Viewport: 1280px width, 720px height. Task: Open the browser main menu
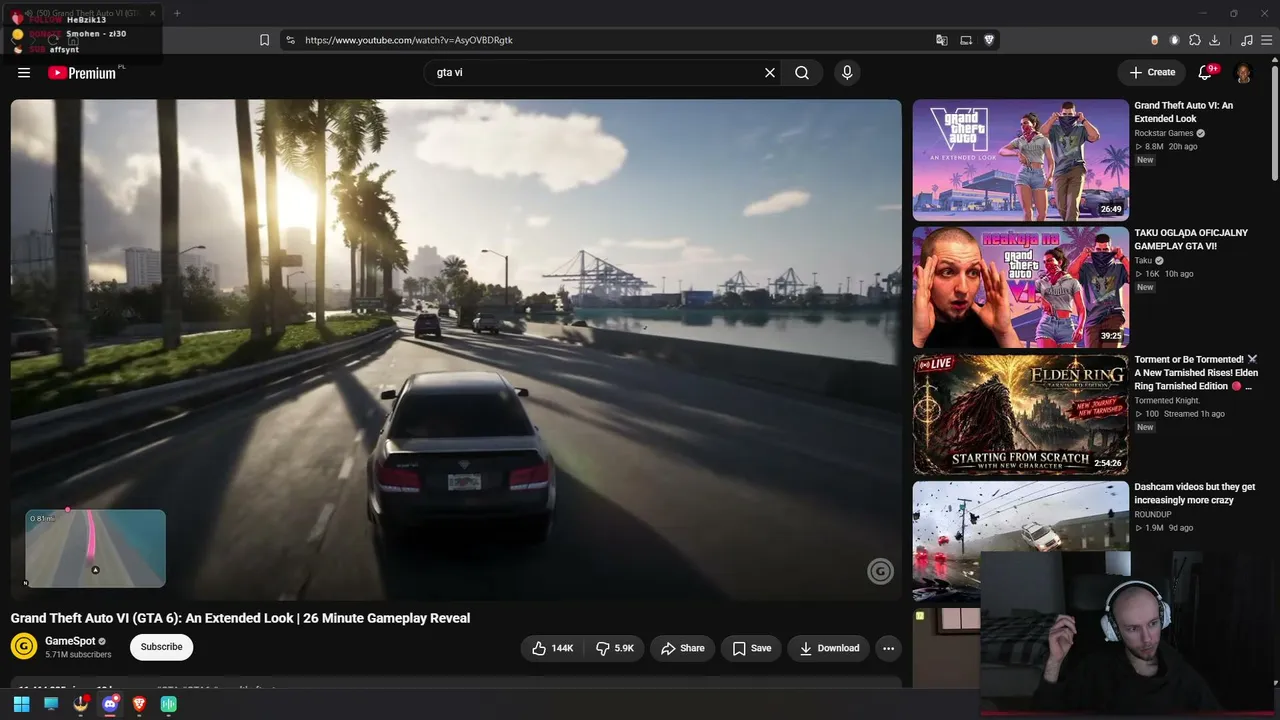pos(1266,40)
